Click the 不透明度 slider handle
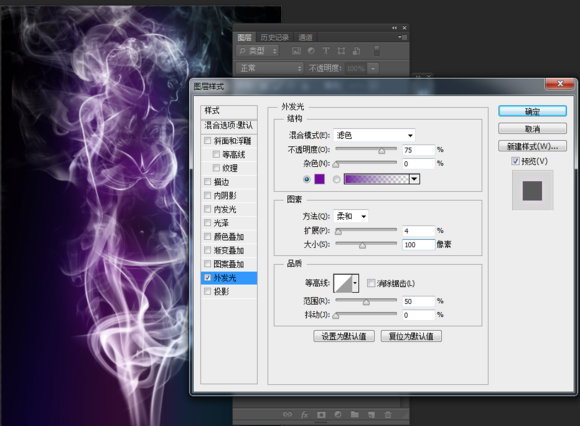The width and height of the screenshot is (580, 426). tap(382, 151)
